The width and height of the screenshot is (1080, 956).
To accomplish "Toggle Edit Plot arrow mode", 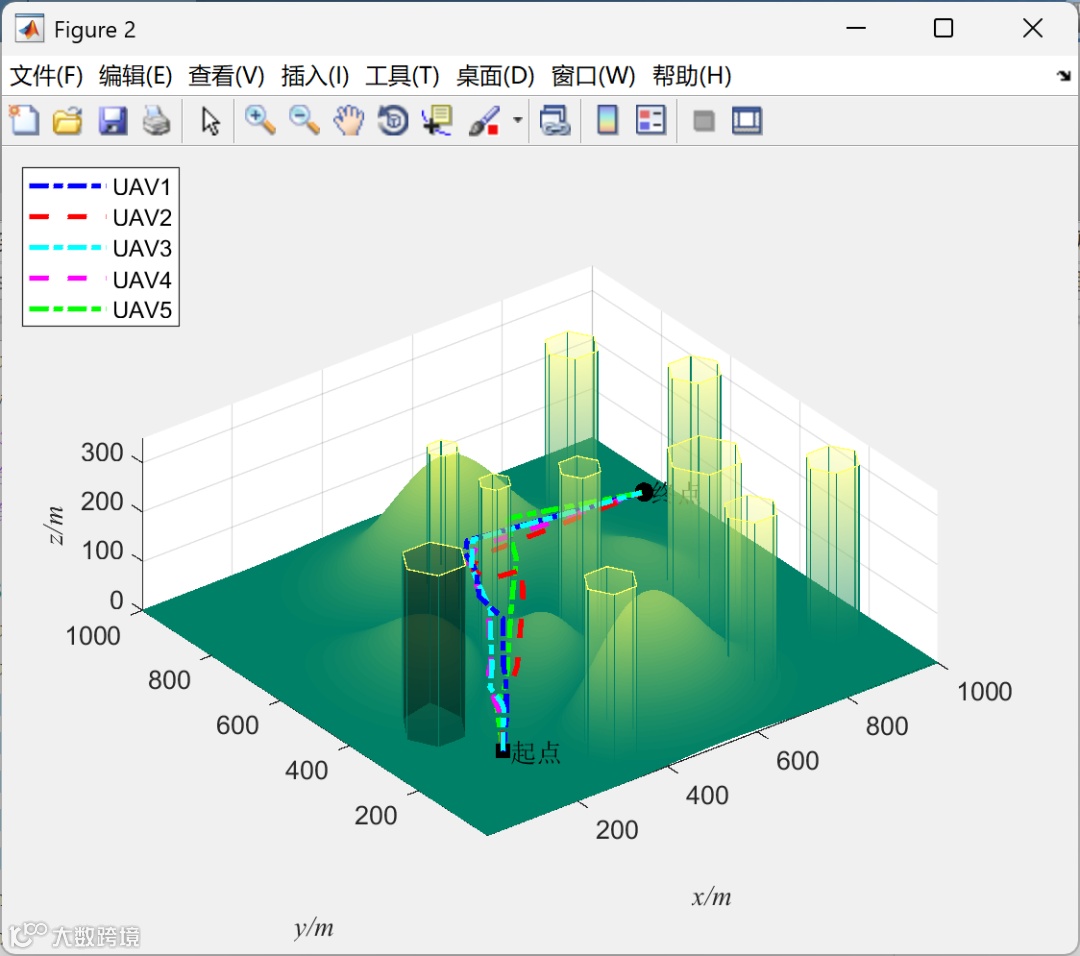I will click(210, 121).
